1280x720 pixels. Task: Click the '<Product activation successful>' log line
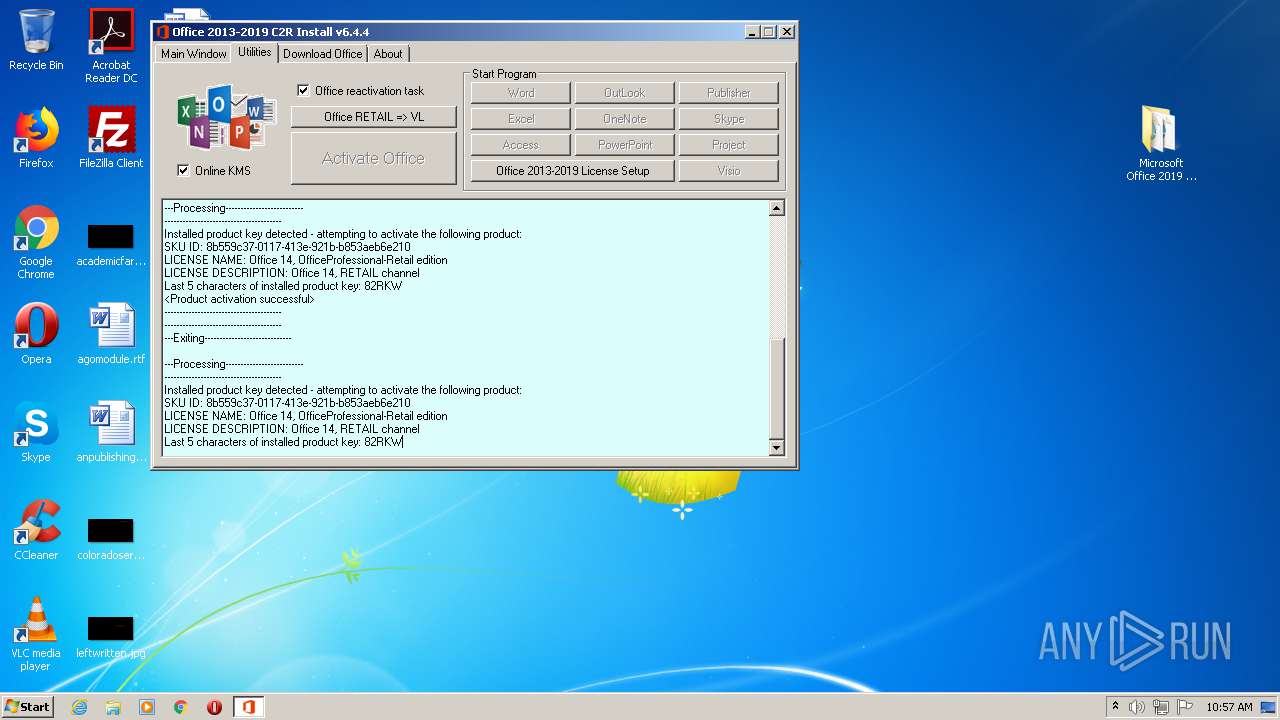(x=240, y=299)
